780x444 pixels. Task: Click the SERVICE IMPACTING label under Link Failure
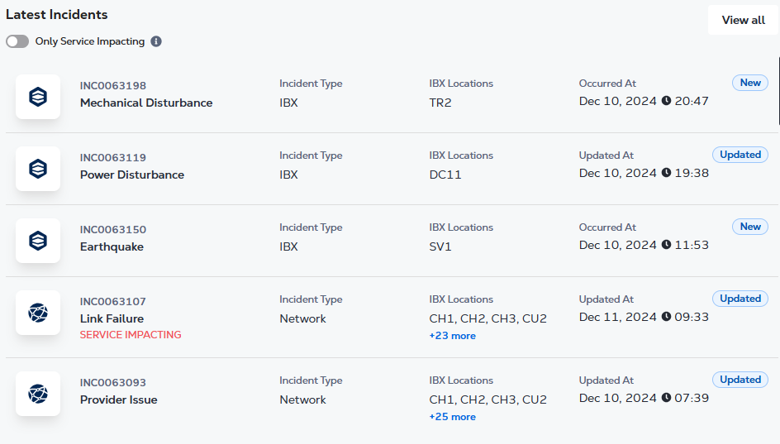130,335
